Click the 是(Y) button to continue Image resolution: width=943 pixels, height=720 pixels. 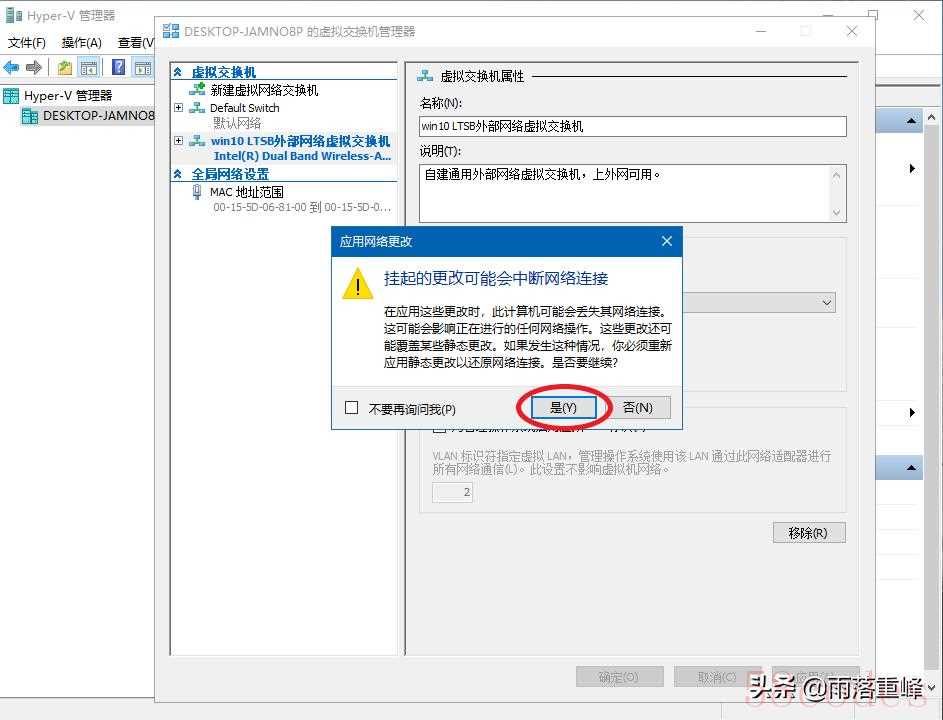564,407
